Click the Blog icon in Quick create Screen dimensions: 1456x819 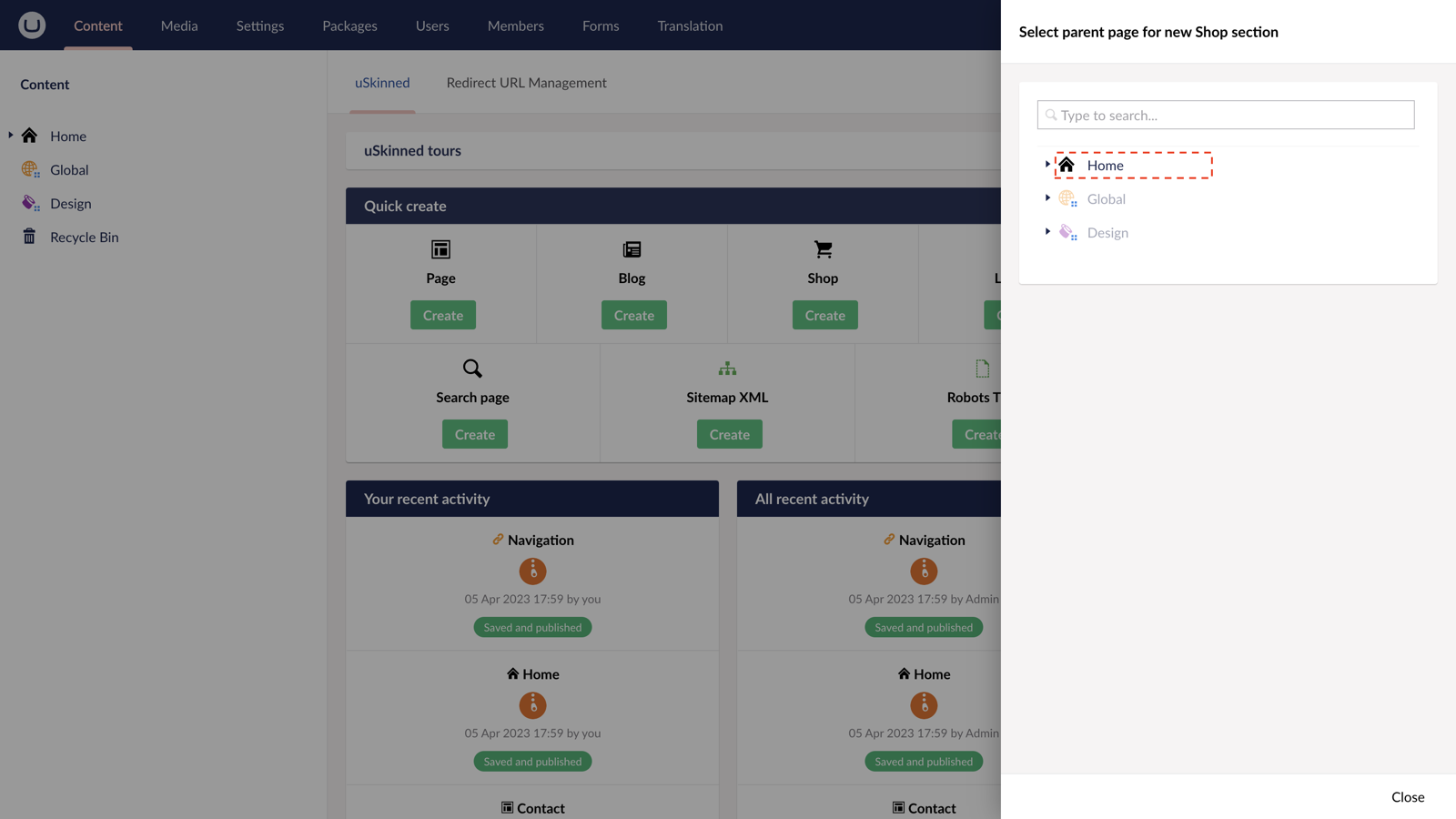[631, 248]
